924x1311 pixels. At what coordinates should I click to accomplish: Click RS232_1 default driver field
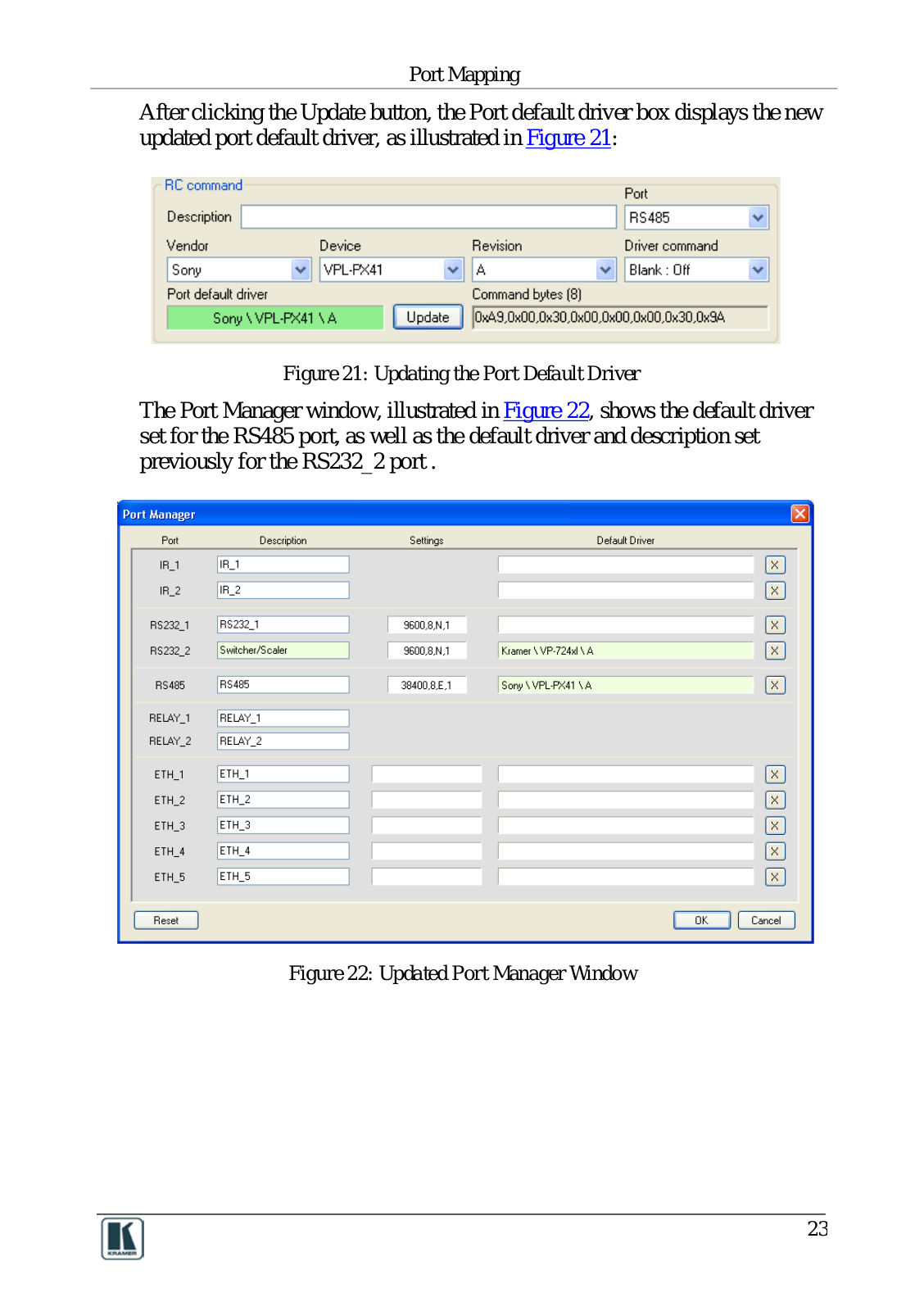626,624
